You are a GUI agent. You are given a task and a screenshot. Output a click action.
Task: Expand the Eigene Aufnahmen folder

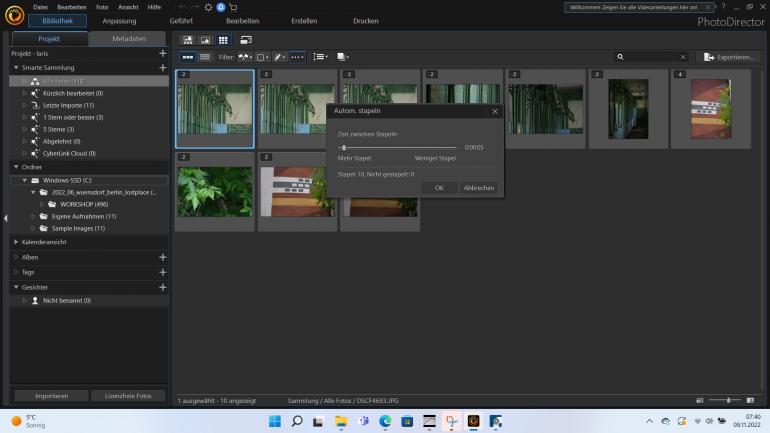point(33,216)
